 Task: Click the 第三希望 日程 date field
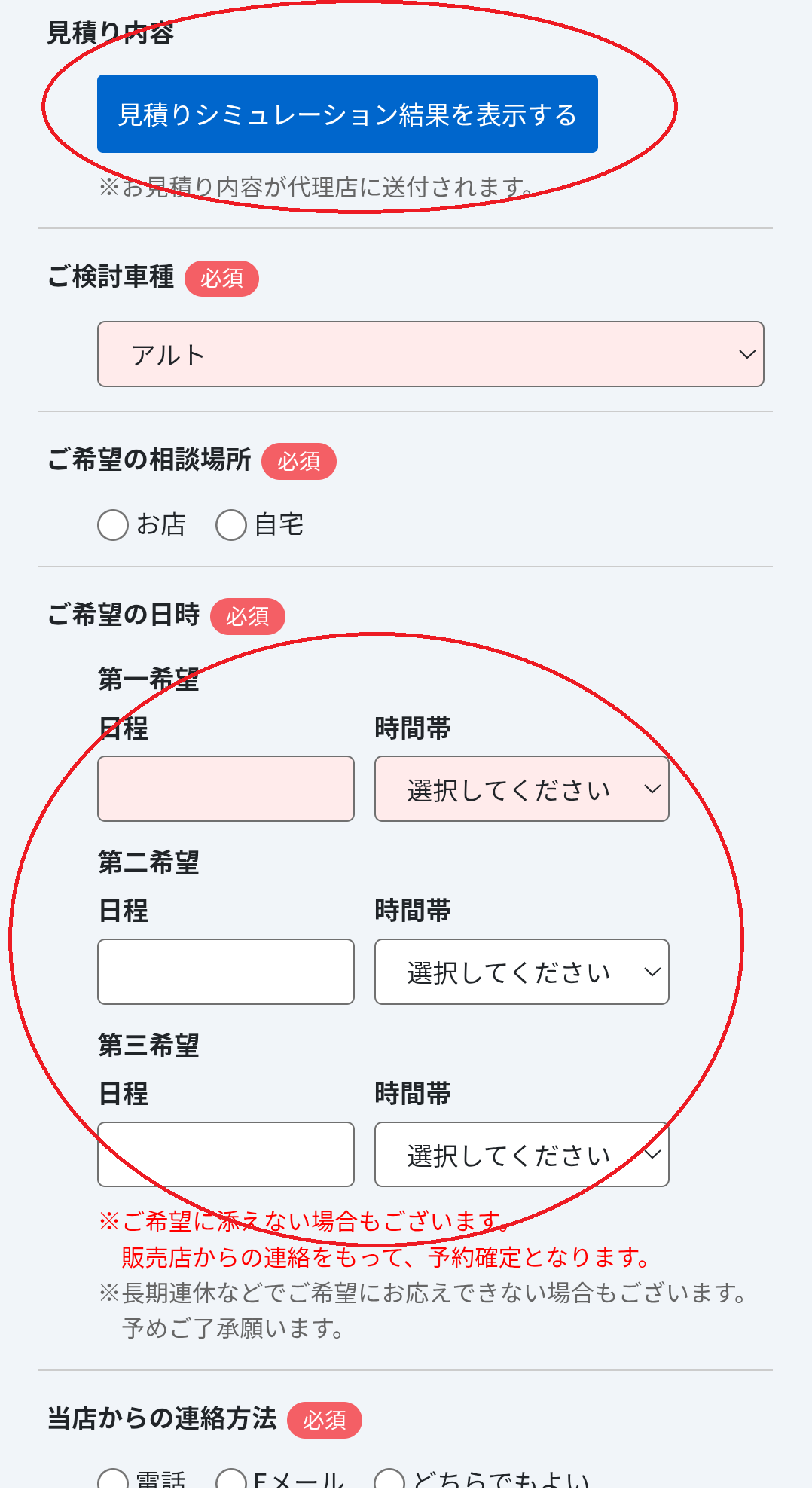click(226, 1154)
